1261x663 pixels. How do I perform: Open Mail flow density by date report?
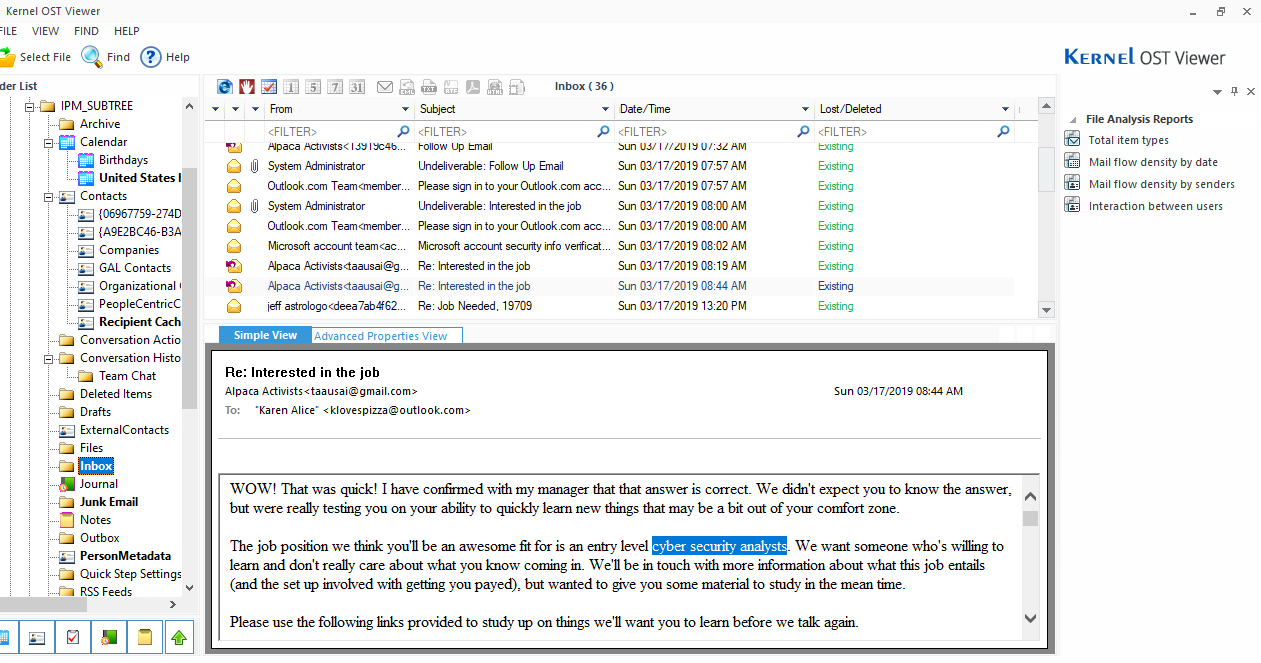tap(1152, 162)
